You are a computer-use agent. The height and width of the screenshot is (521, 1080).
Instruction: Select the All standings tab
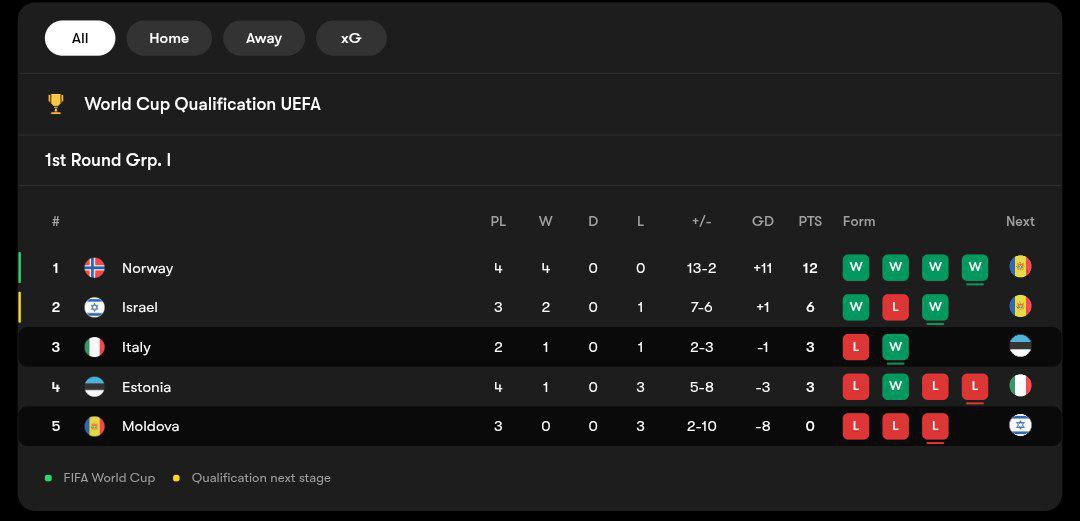tap(80, 38)
